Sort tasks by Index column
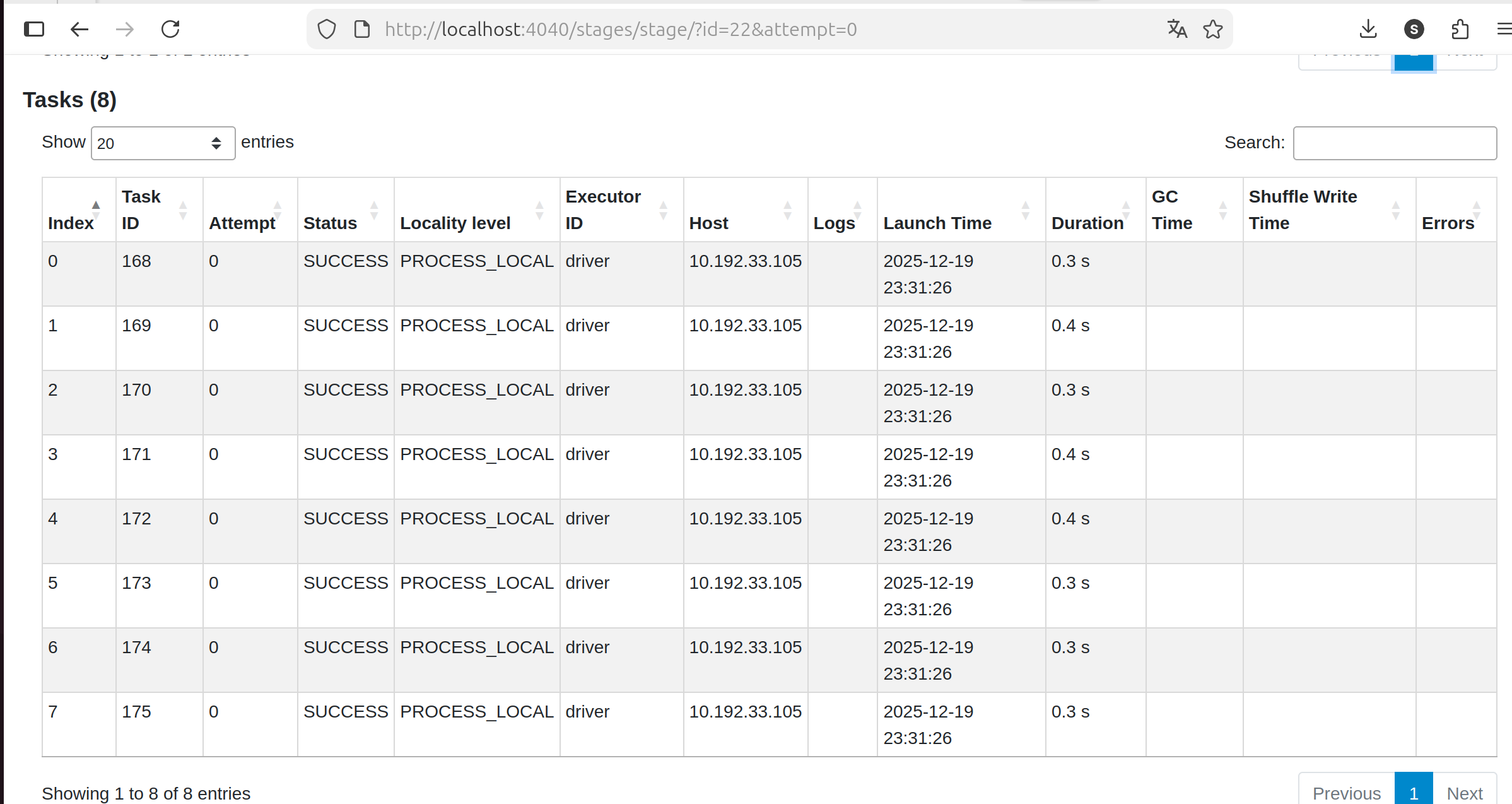 pos(71,223)
